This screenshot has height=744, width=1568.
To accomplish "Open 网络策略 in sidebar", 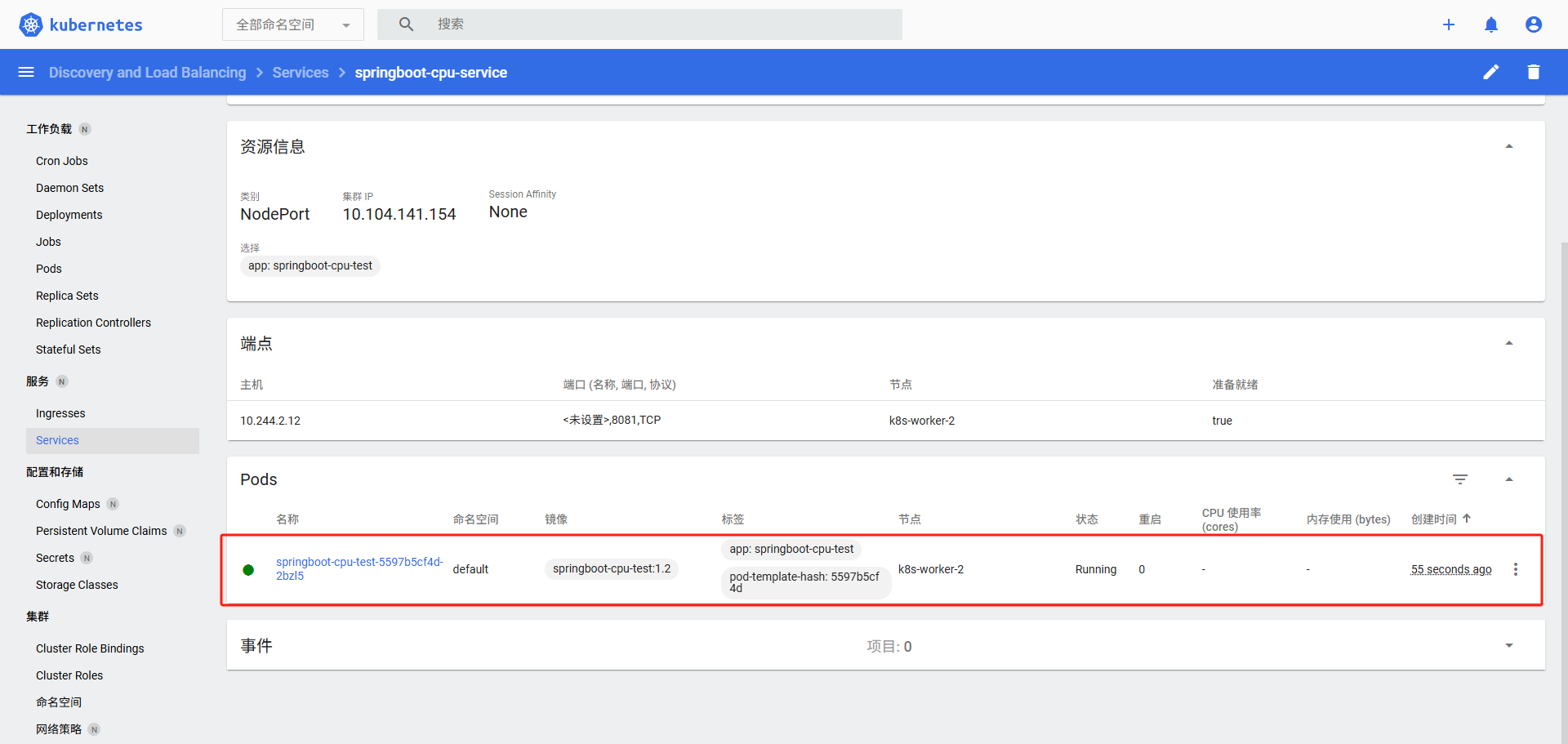I will (x=59, y=729).
